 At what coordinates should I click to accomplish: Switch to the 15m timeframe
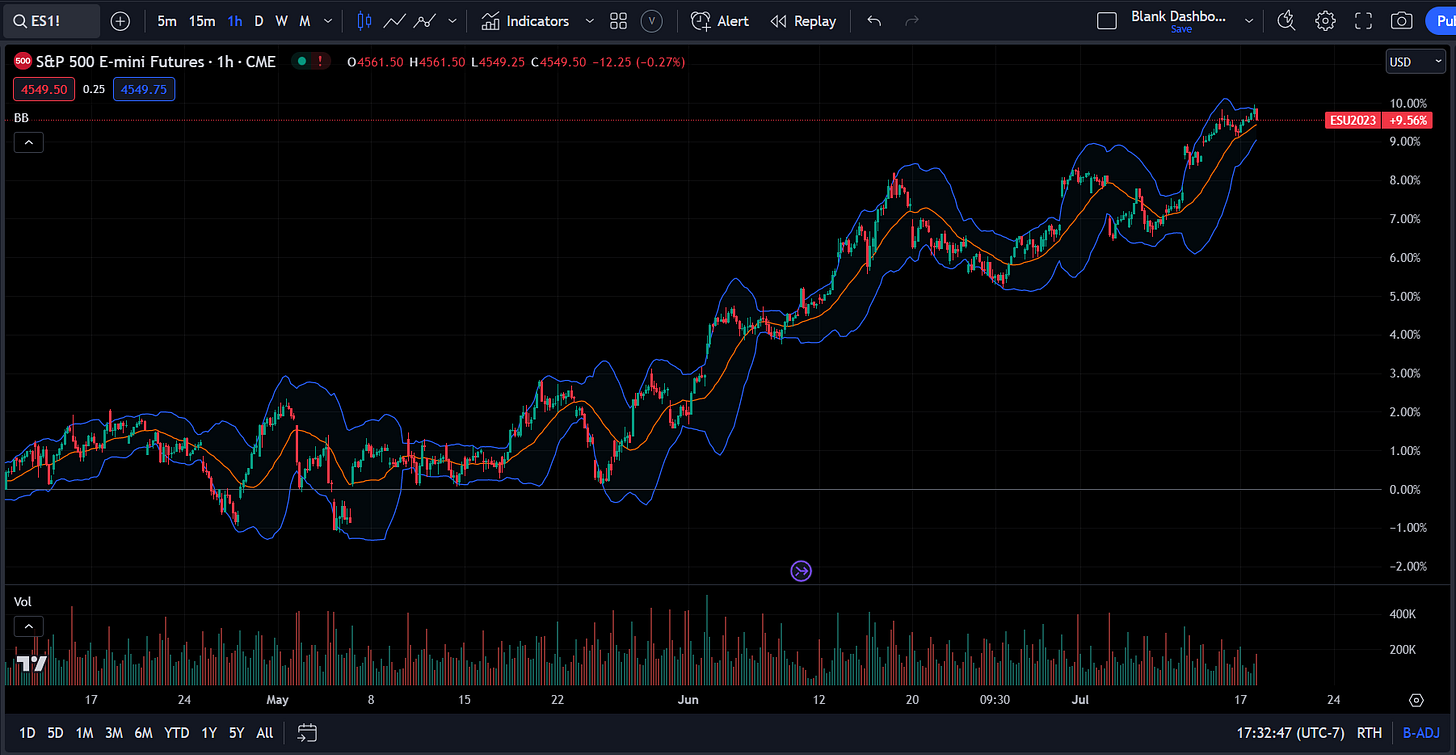pos(202,21)
